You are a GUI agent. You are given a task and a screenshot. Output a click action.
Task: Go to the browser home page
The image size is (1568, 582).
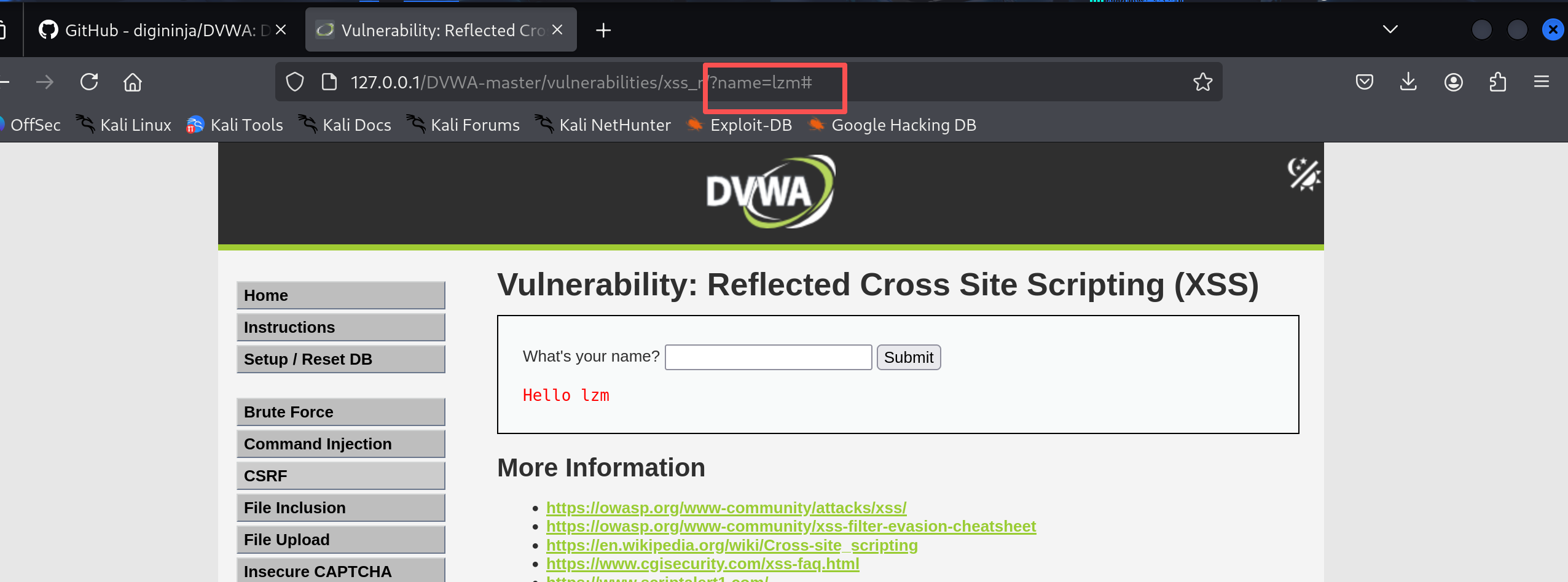(133, 82)
